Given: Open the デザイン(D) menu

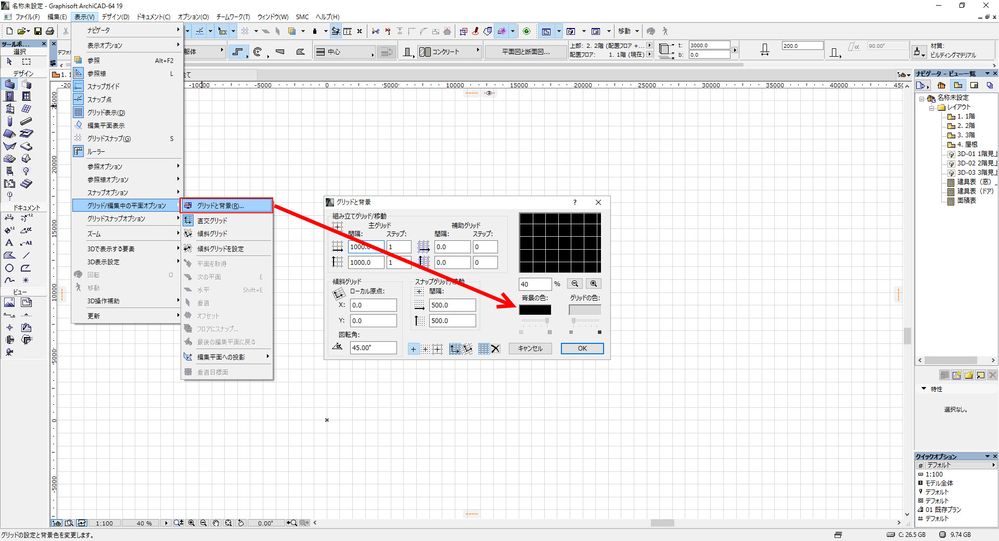Looking at the screenshot, I should point(115,17).
